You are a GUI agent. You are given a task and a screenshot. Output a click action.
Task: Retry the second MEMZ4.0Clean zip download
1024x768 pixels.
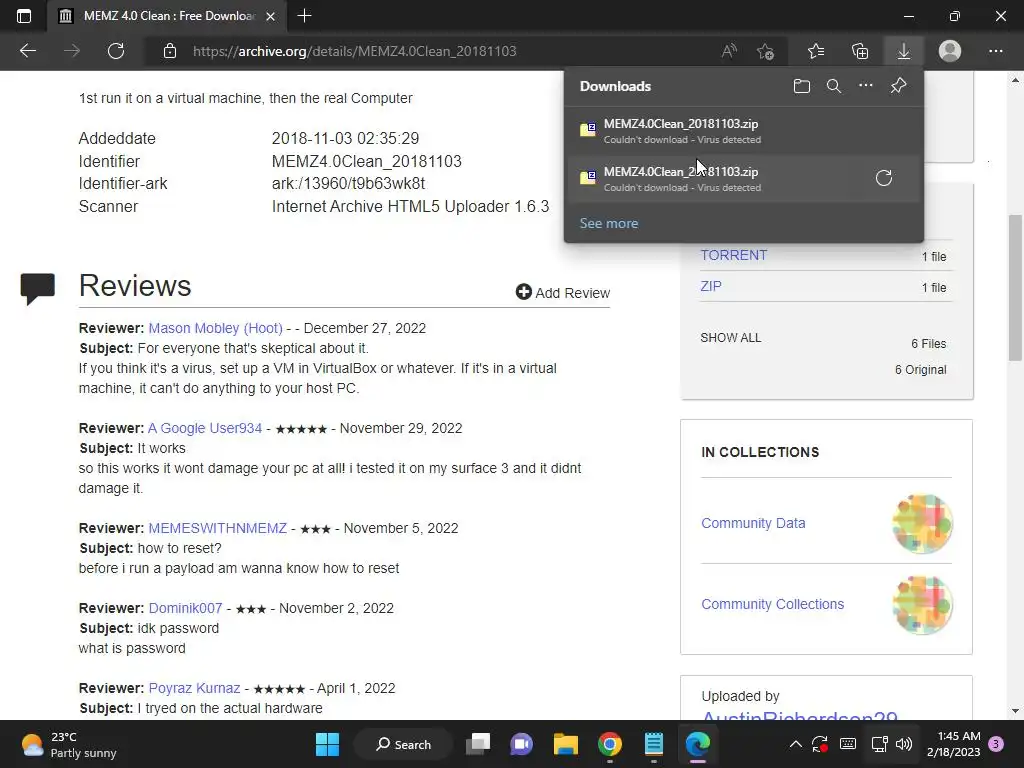point(884,178)
